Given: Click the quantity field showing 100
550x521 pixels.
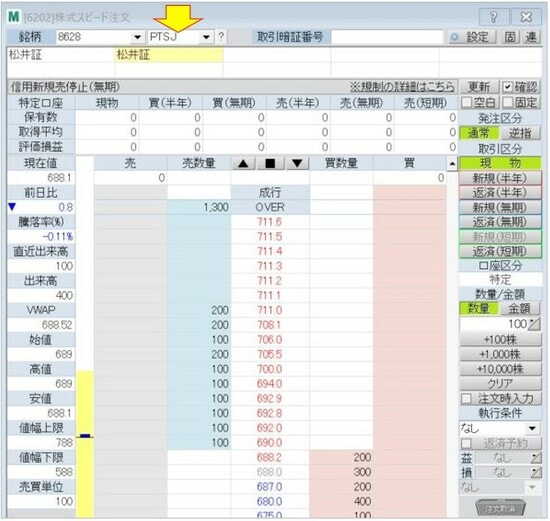Looking at the screenshot, I should [x=494, y=324].
